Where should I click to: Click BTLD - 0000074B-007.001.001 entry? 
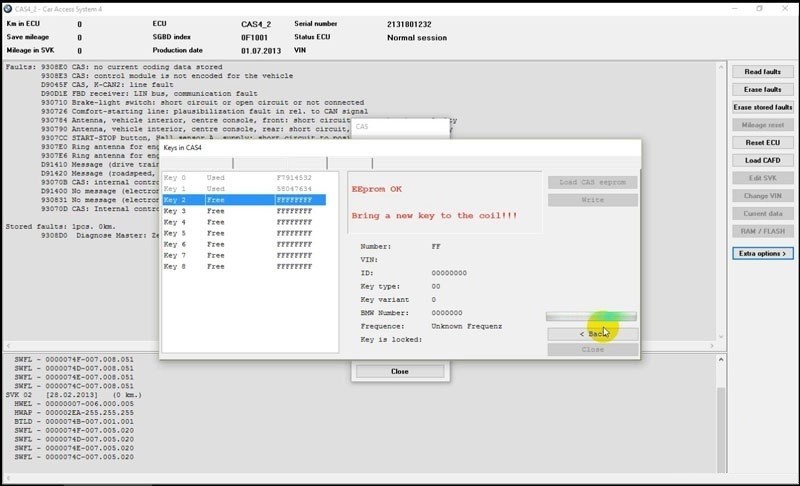(74, 422)
